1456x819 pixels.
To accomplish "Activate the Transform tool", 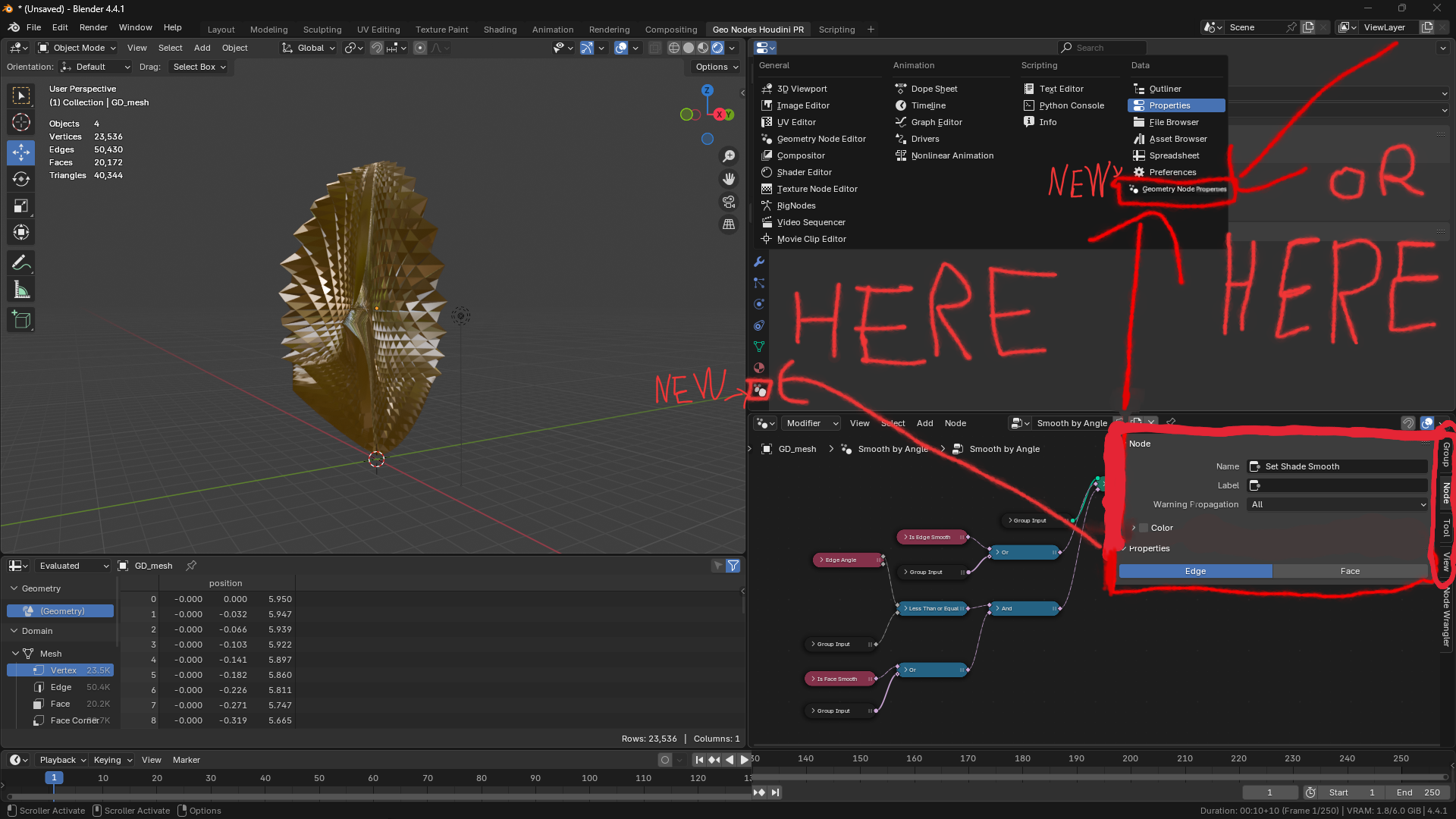I will tap(21, 232).
